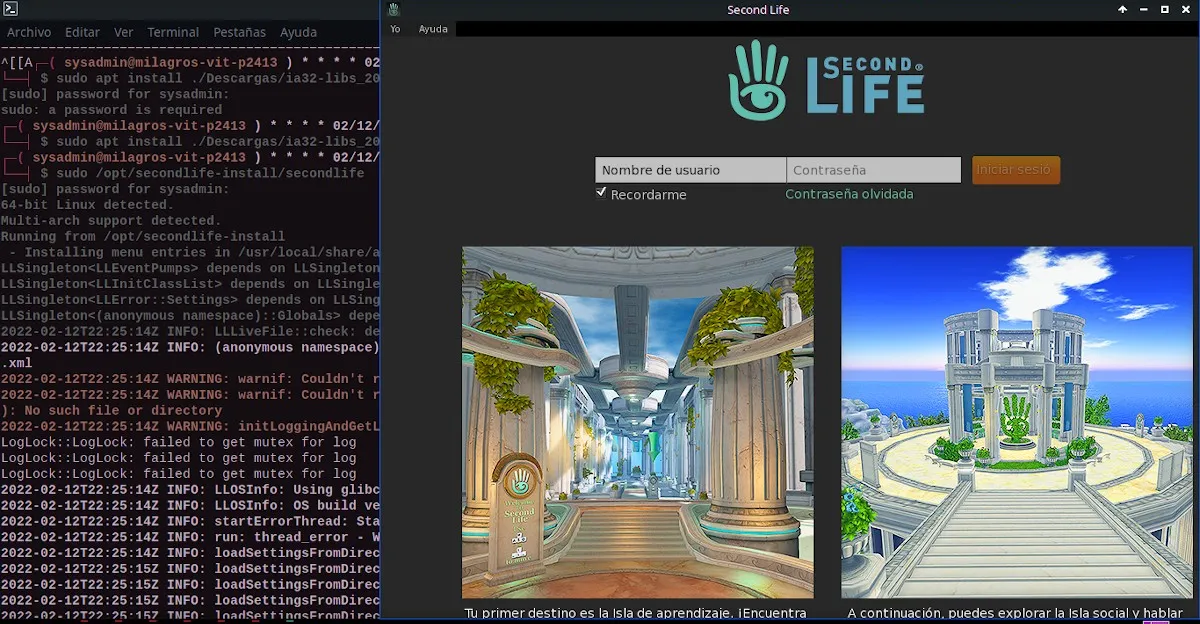The image size is (1200, 624).
Task: Click the Second Life hand icon in title bar
Action: (x=394, y=10)
